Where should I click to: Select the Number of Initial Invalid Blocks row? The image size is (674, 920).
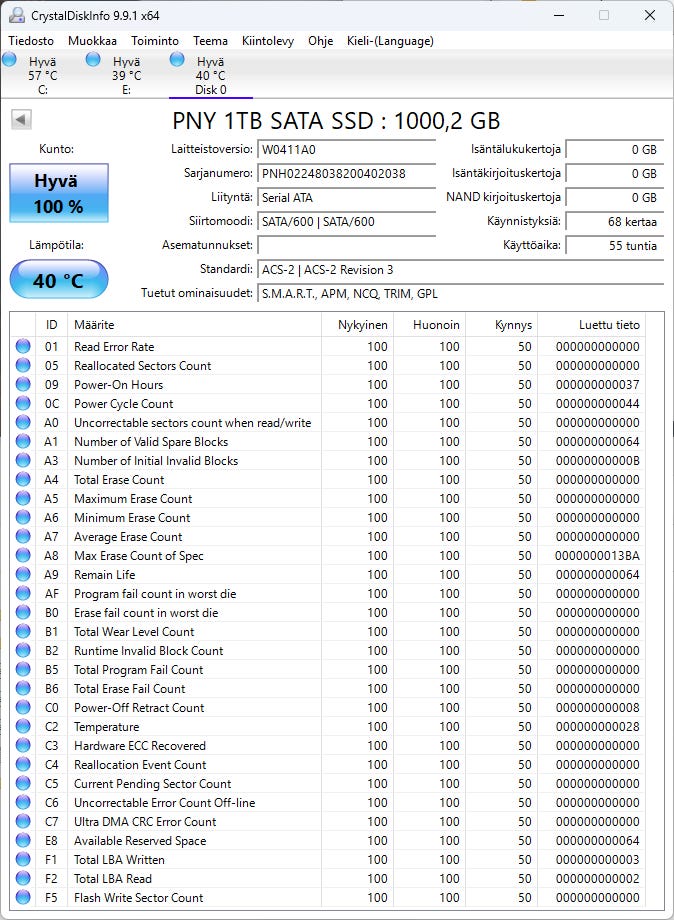tap(328, 461)
